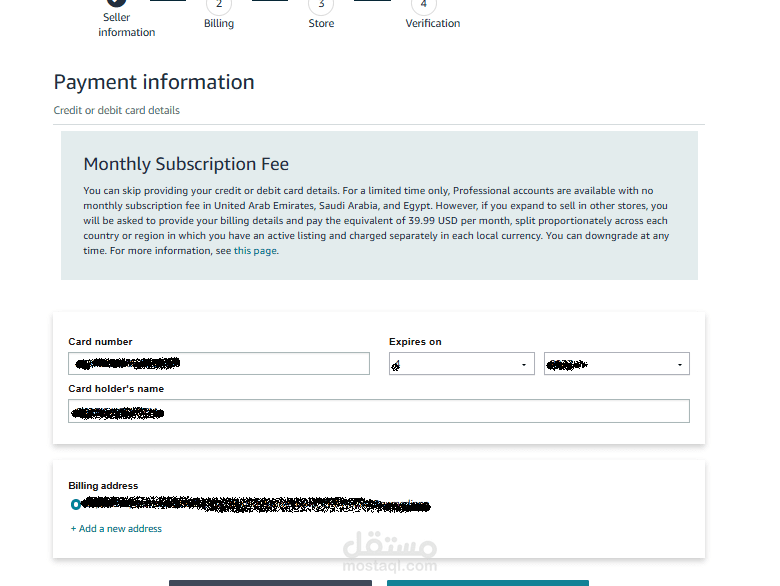The image size is (780, 586).
Task: Open the expiry year dropdown
Action: [617, 364]
